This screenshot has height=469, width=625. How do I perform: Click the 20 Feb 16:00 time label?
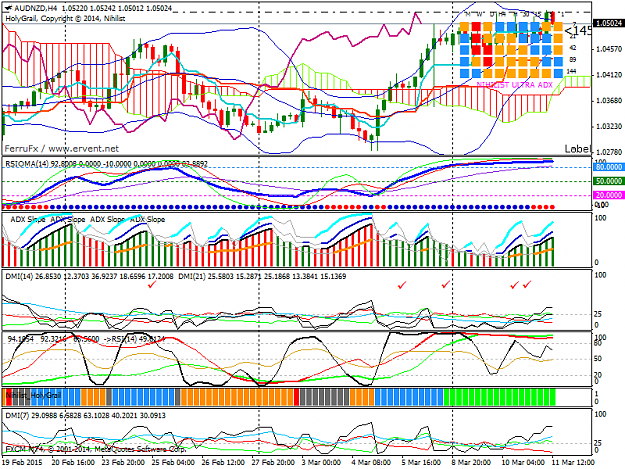[x=73, y=463]
